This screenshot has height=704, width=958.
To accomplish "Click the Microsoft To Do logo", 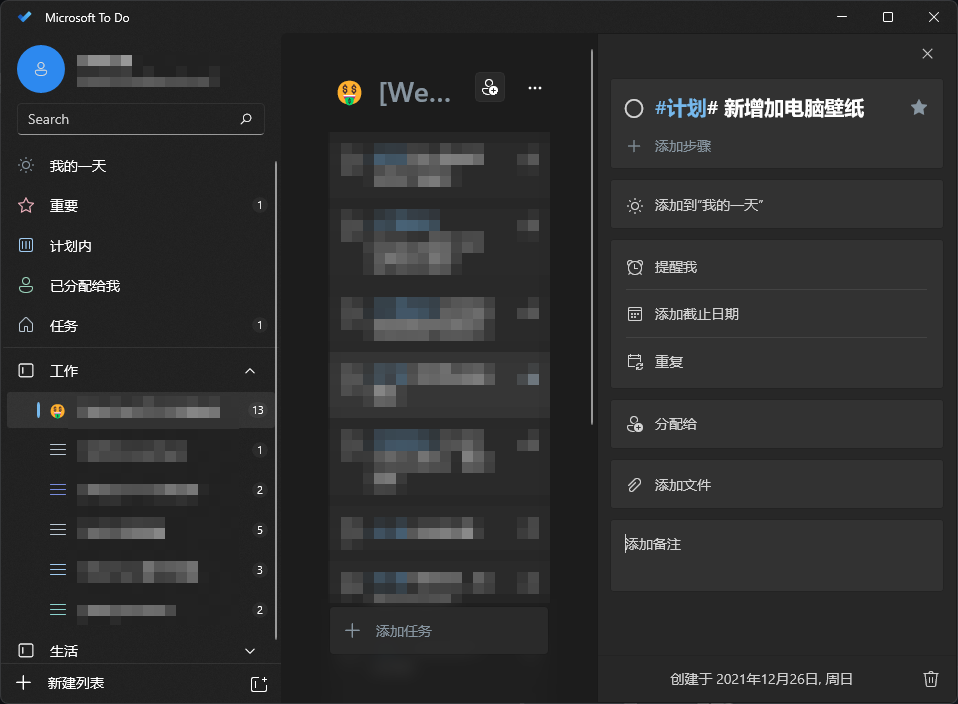I will click(x=25, y=17).
